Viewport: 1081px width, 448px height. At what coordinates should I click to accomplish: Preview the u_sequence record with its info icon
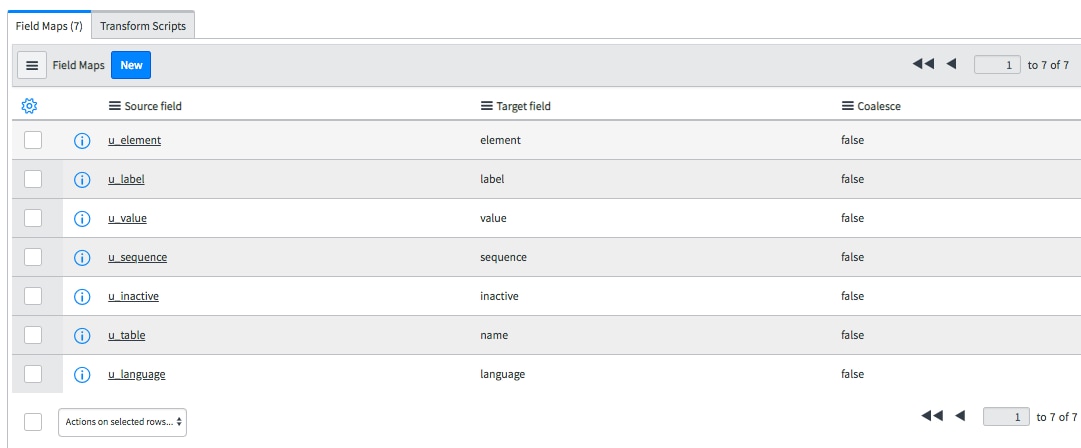pos(82,258)
